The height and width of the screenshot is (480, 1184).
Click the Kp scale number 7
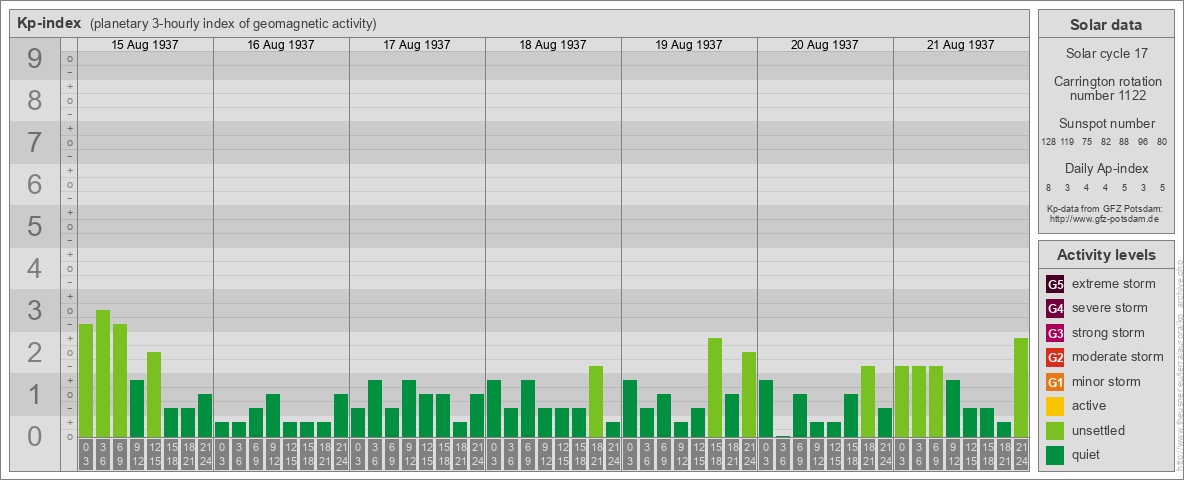pos(35,143)
